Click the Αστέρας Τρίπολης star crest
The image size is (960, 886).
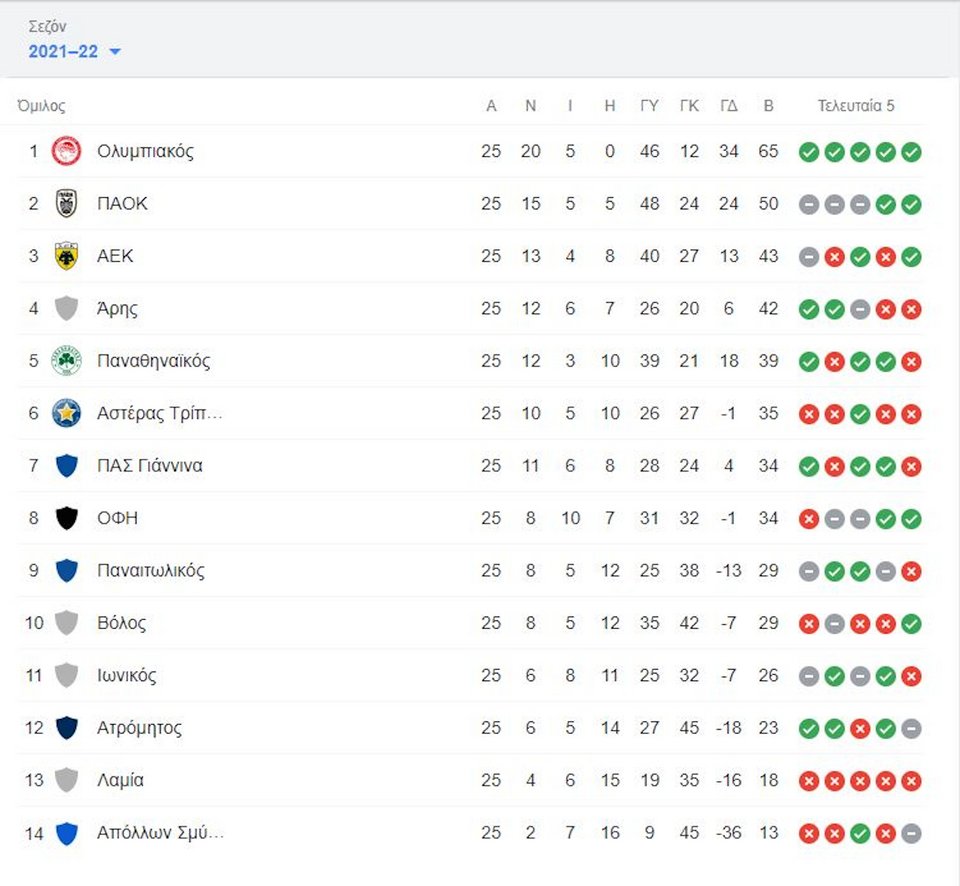pyautogui.click(x=66, y=413)
